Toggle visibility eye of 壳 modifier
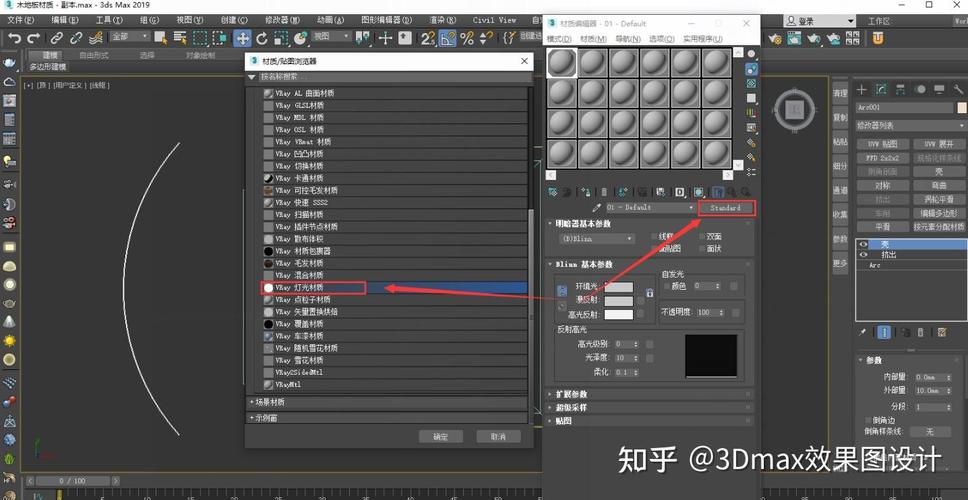The width and height of the screenshot is (968, 500). (864, 244)
